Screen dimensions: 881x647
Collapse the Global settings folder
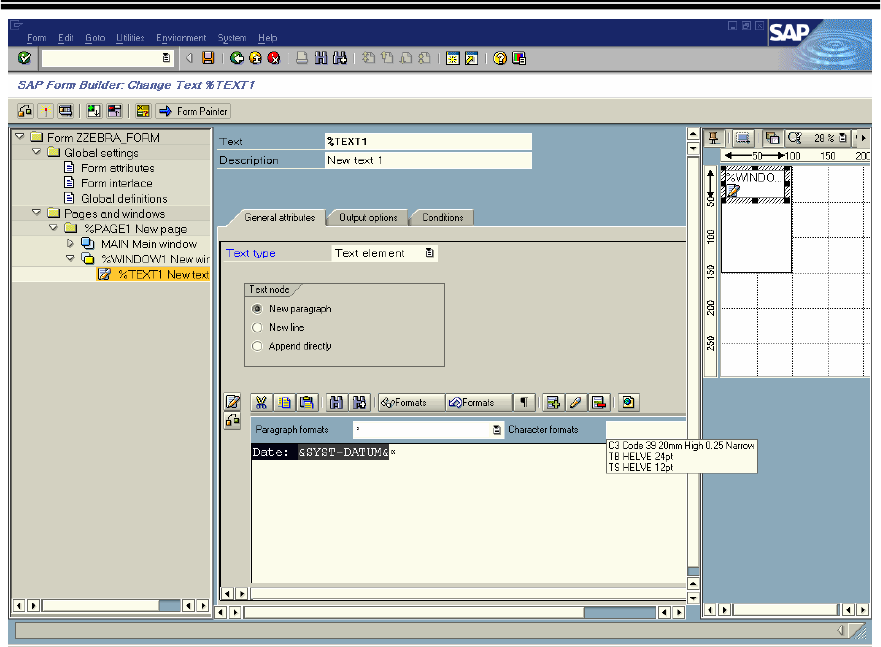[37, 152]
